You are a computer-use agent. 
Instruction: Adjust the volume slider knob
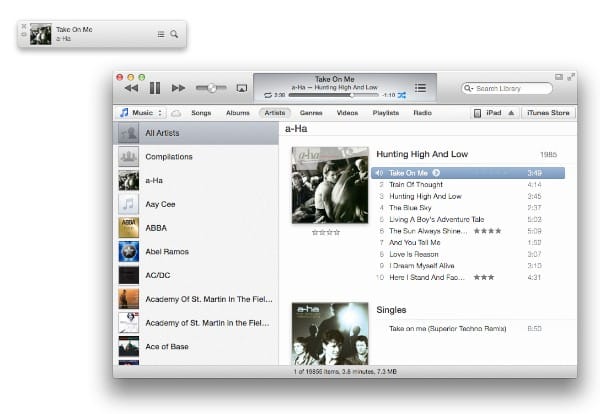pyautogui.click(x=212, y=88)
